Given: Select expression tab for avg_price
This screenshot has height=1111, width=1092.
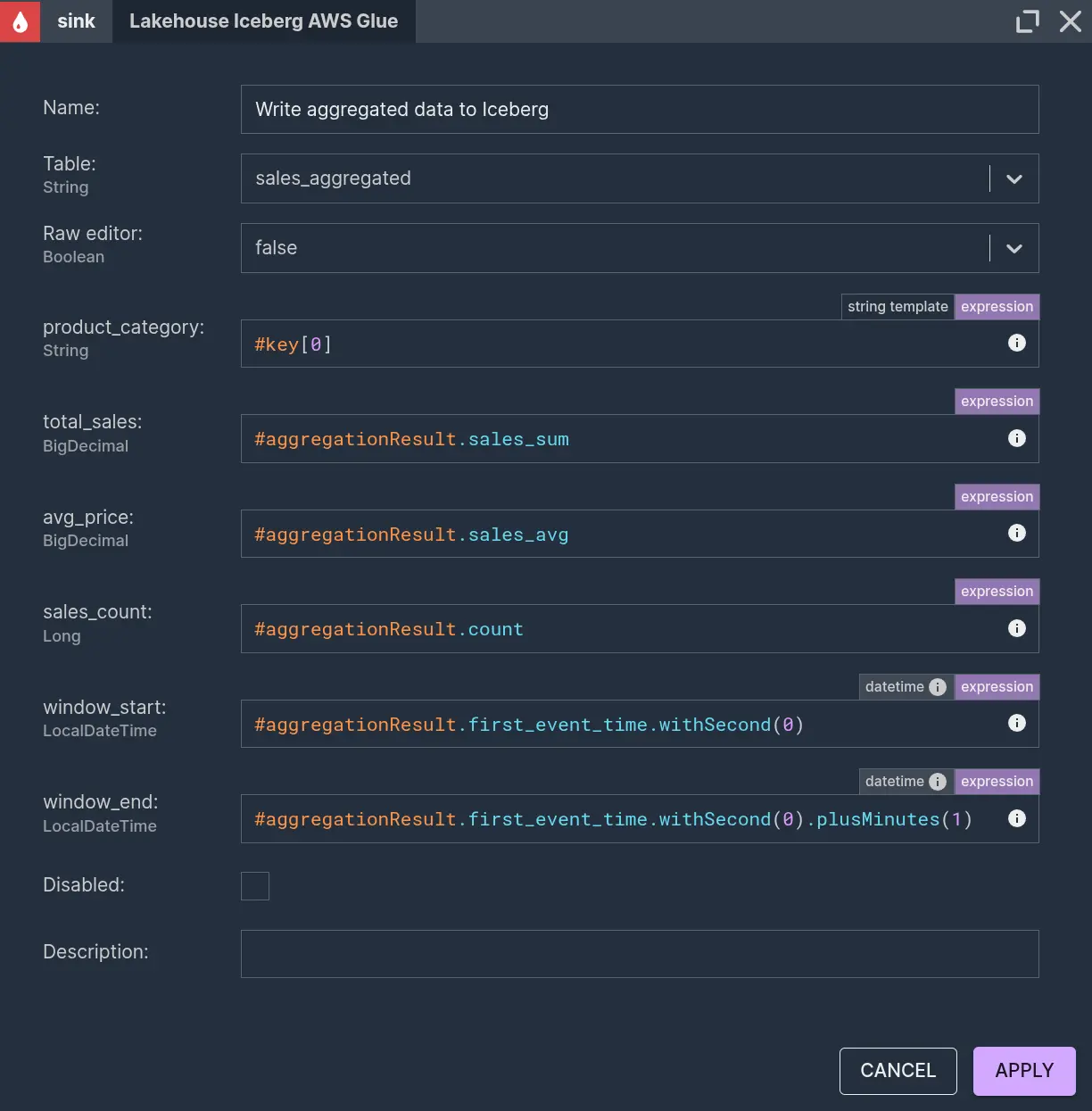Looking at the screenshot, I should click(997, 497).
